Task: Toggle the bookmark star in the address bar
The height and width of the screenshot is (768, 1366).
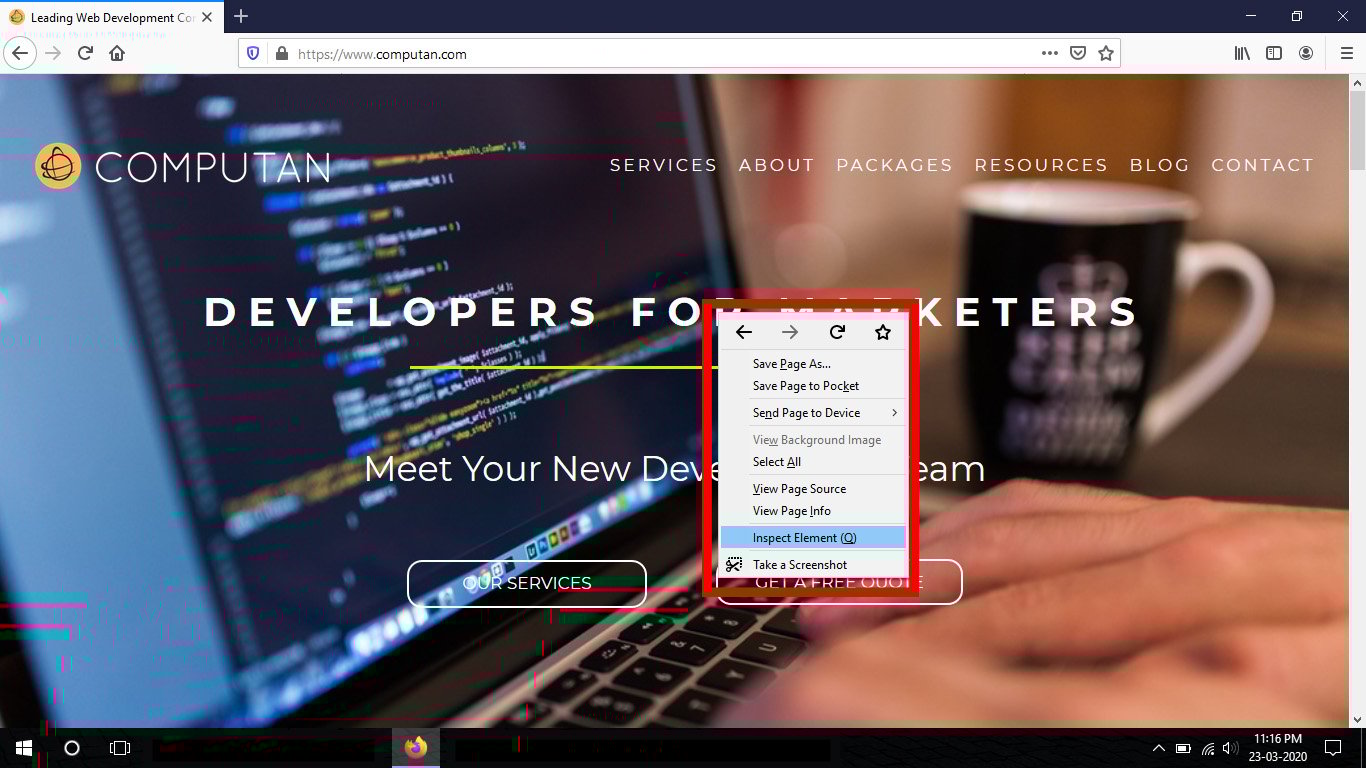Action: 1106,53
